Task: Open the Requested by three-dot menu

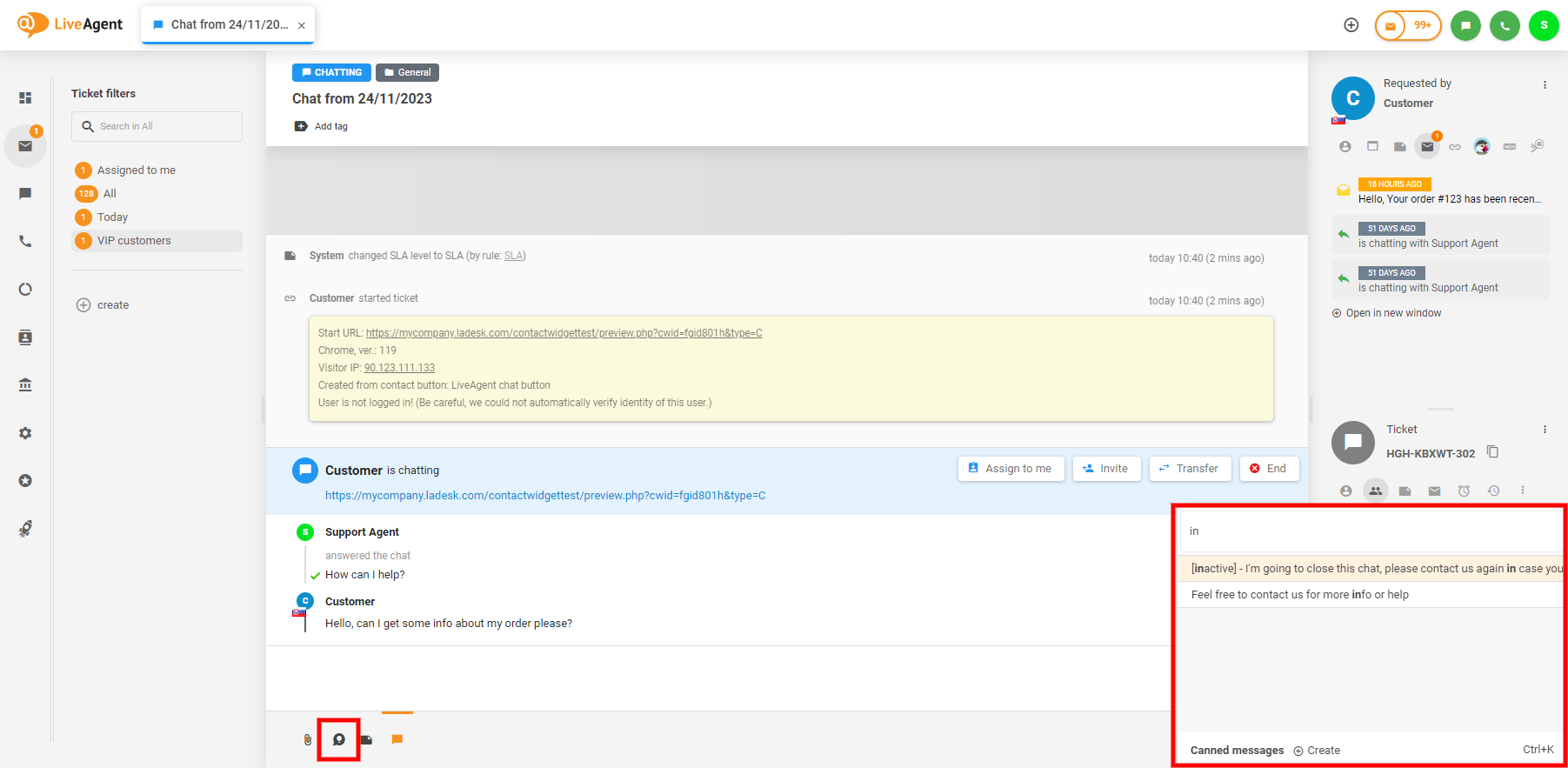Action: coord(1545,85)
